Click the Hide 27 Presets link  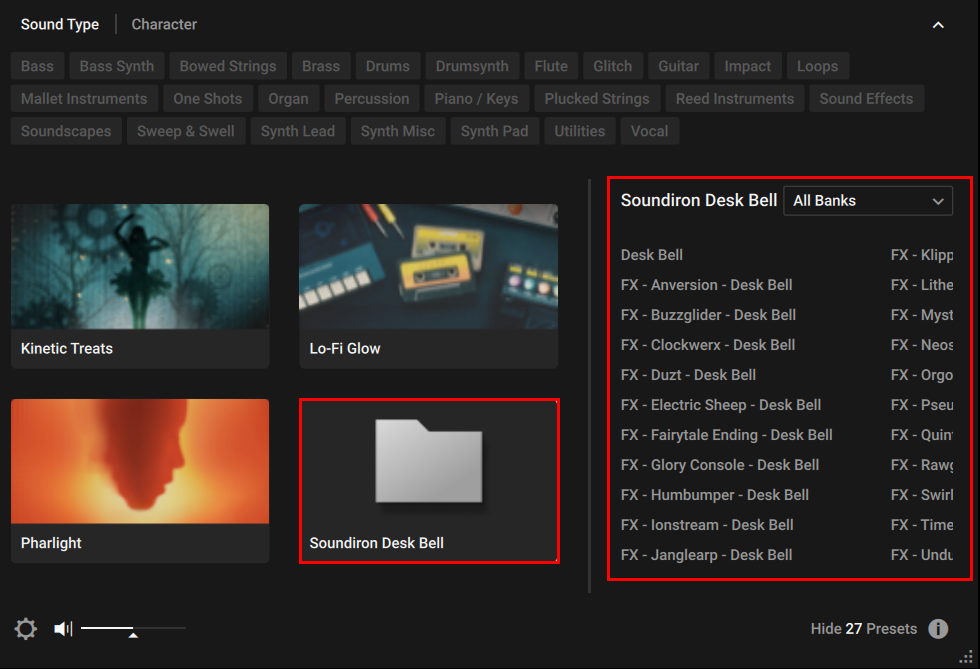863,628
